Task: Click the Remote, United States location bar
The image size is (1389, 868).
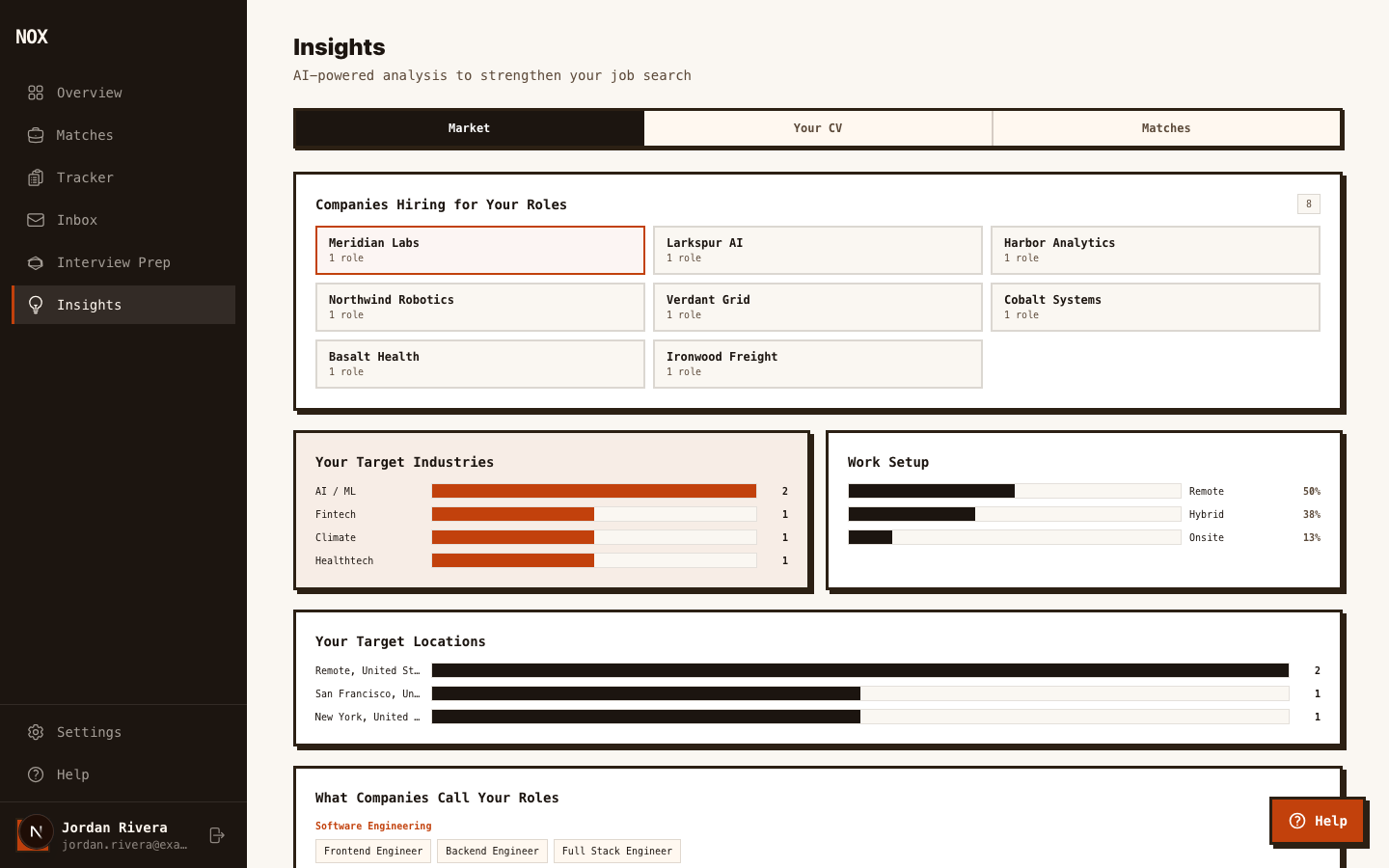Action: tap(860, 670)
